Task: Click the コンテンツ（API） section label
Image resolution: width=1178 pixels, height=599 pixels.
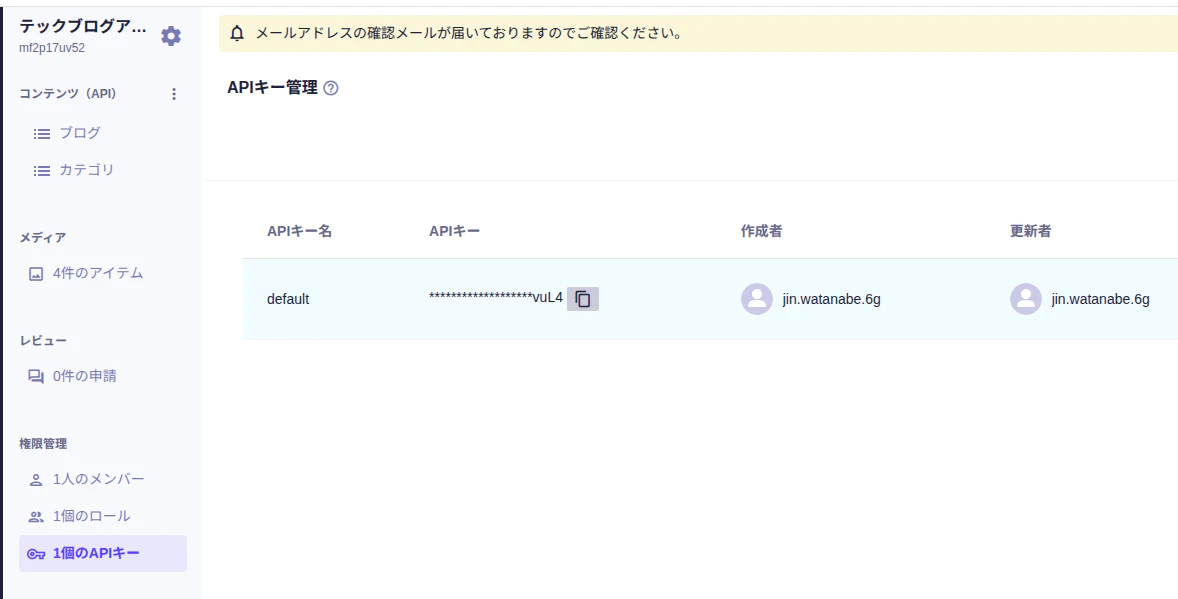Action: [68, 94]
